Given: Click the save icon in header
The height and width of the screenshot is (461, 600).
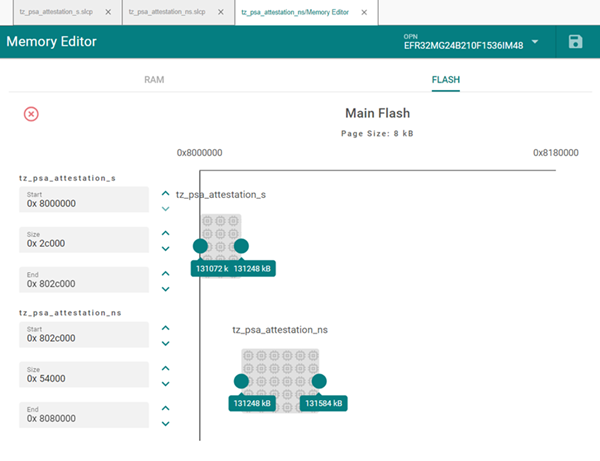Looking at the screenshot, I should 575,41.
